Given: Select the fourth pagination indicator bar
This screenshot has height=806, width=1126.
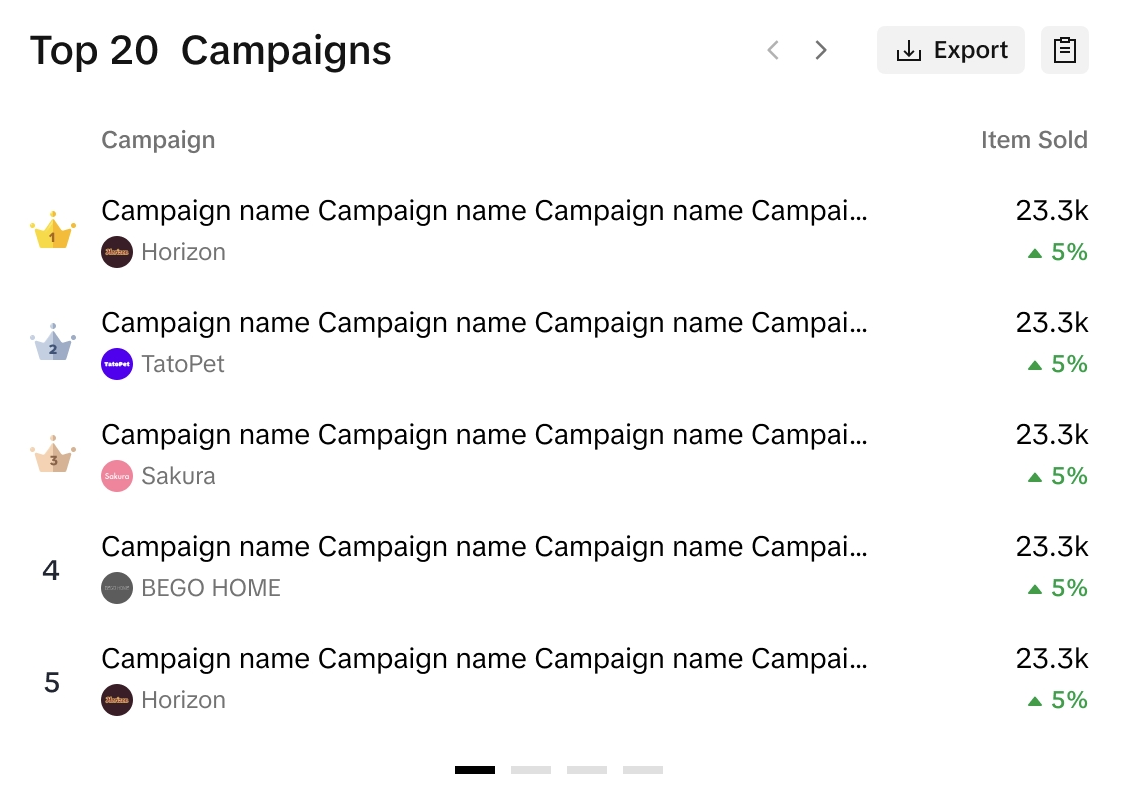Looking at the screenshot, I should (x=643, y=770).
